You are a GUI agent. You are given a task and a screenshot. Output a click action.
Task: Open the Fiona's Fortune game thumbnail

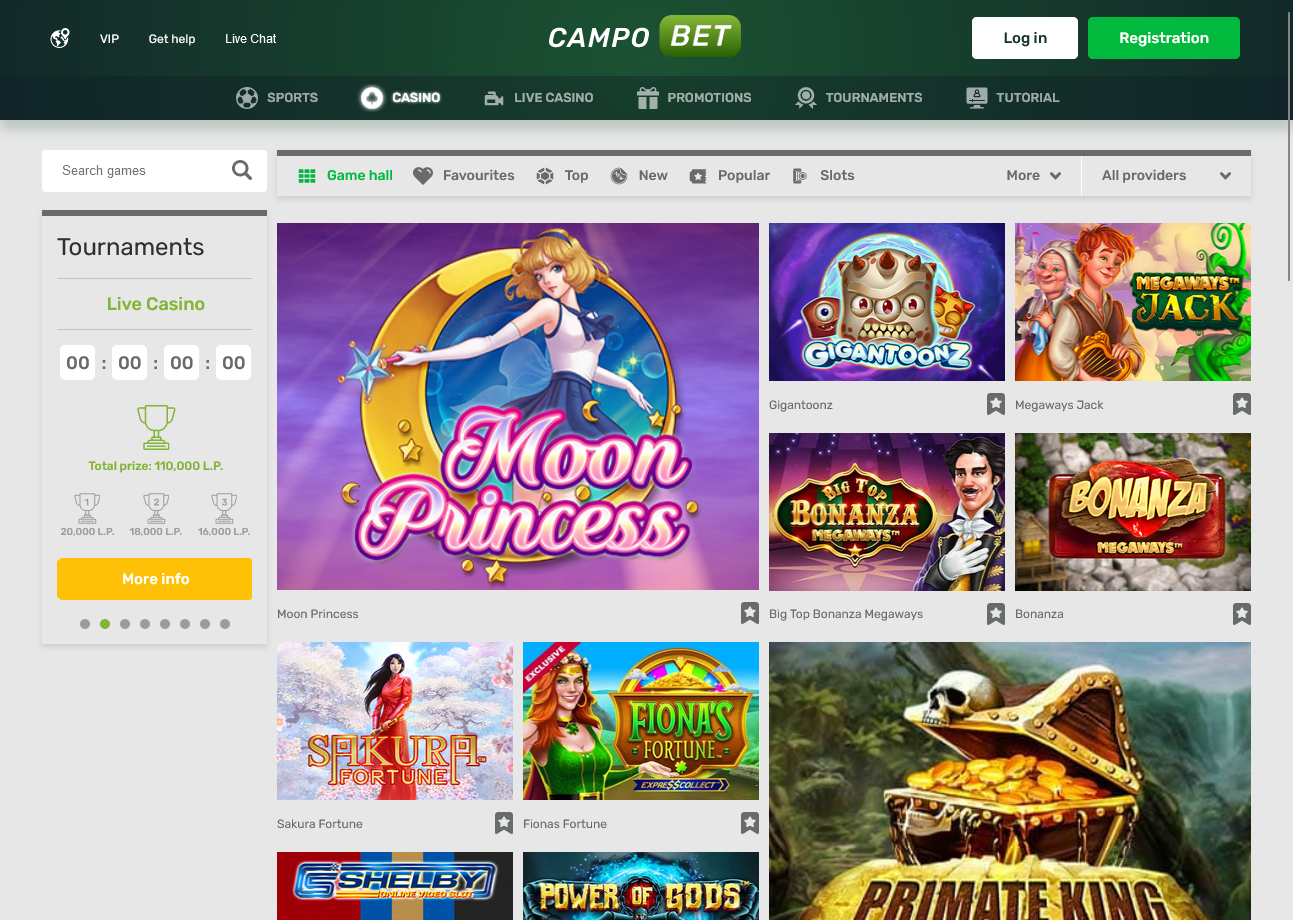(x=641, y=721)
